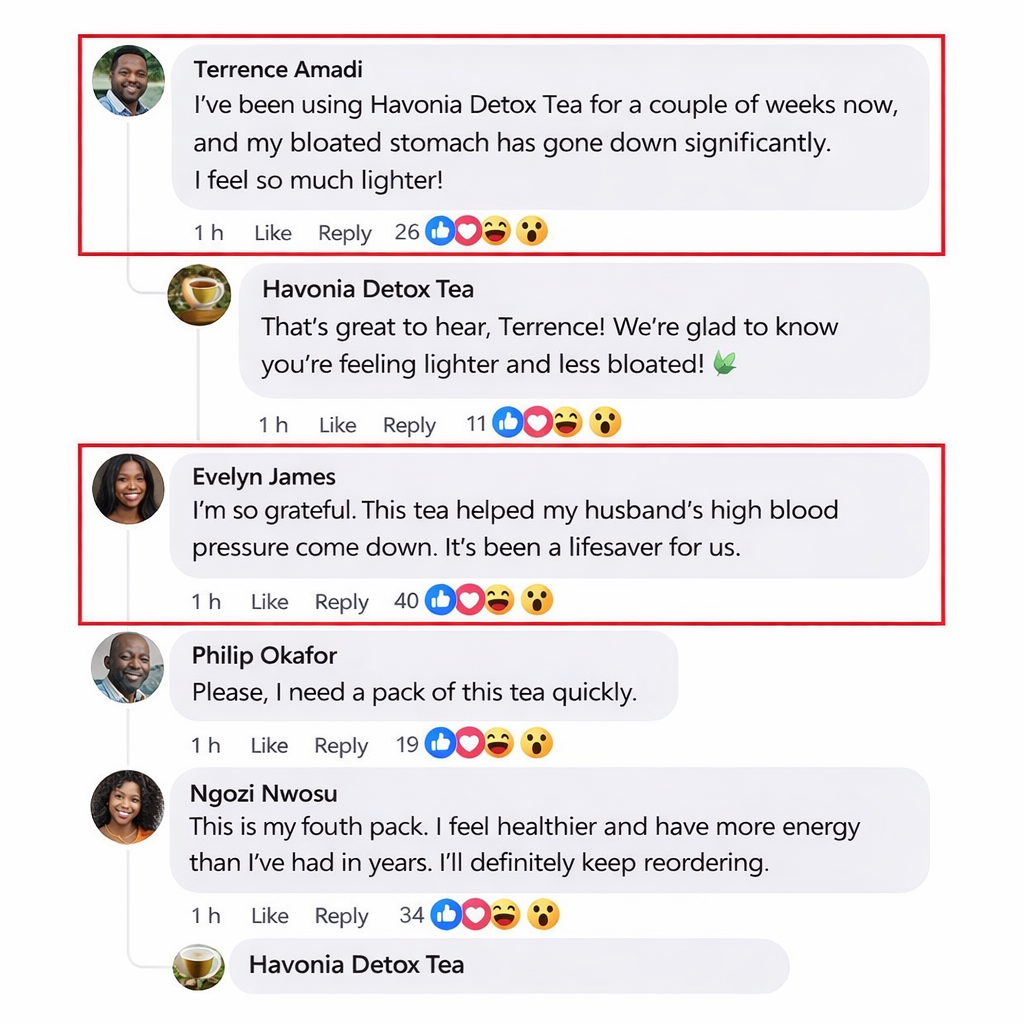Click Havonia Detox Tea's teacup avatar in first reply
This screenshot has height=1024, width=1024.
pos(199,294)
